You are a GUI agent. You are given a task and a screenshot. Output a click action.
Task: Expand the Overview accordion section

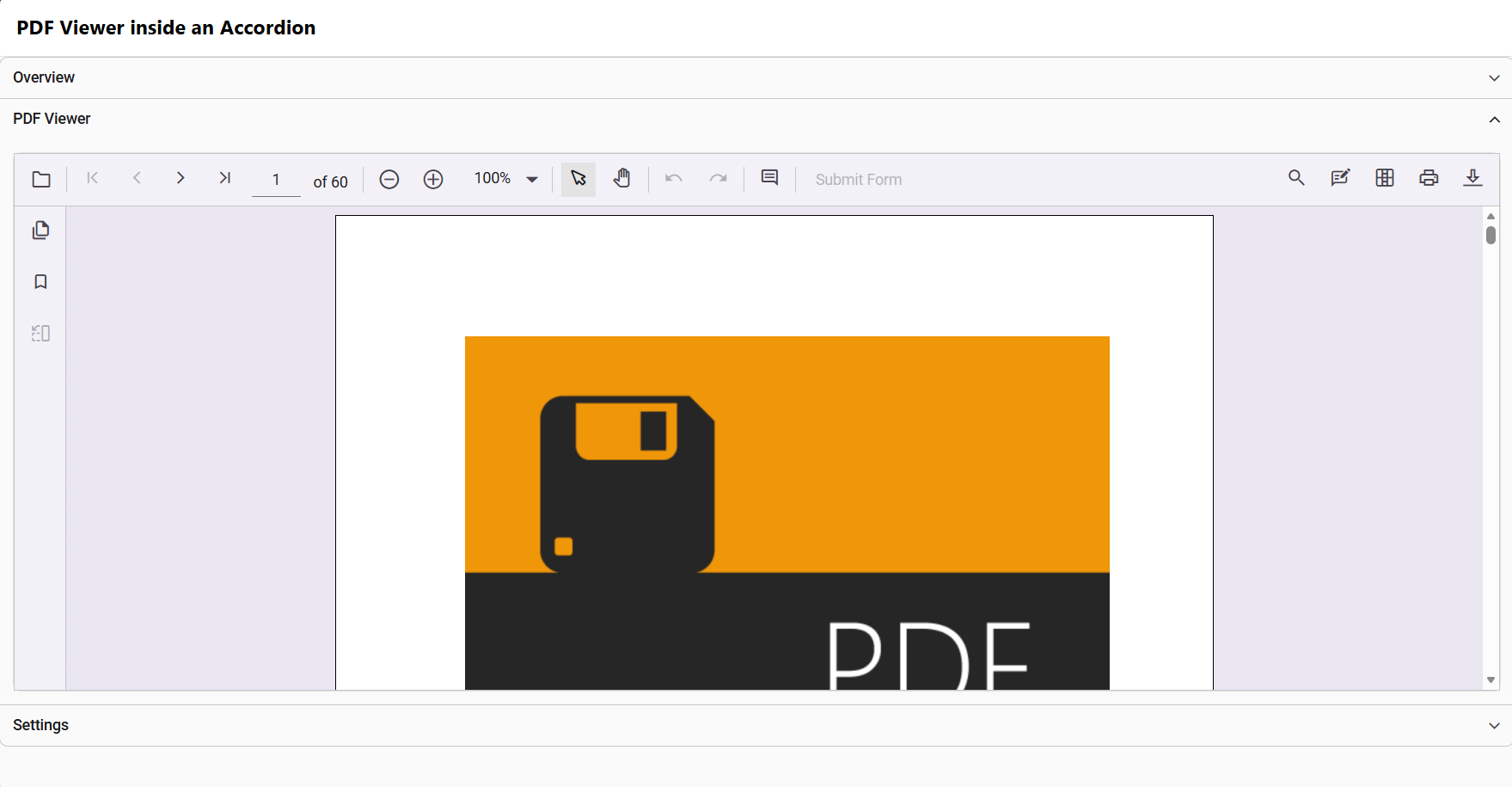756,77
